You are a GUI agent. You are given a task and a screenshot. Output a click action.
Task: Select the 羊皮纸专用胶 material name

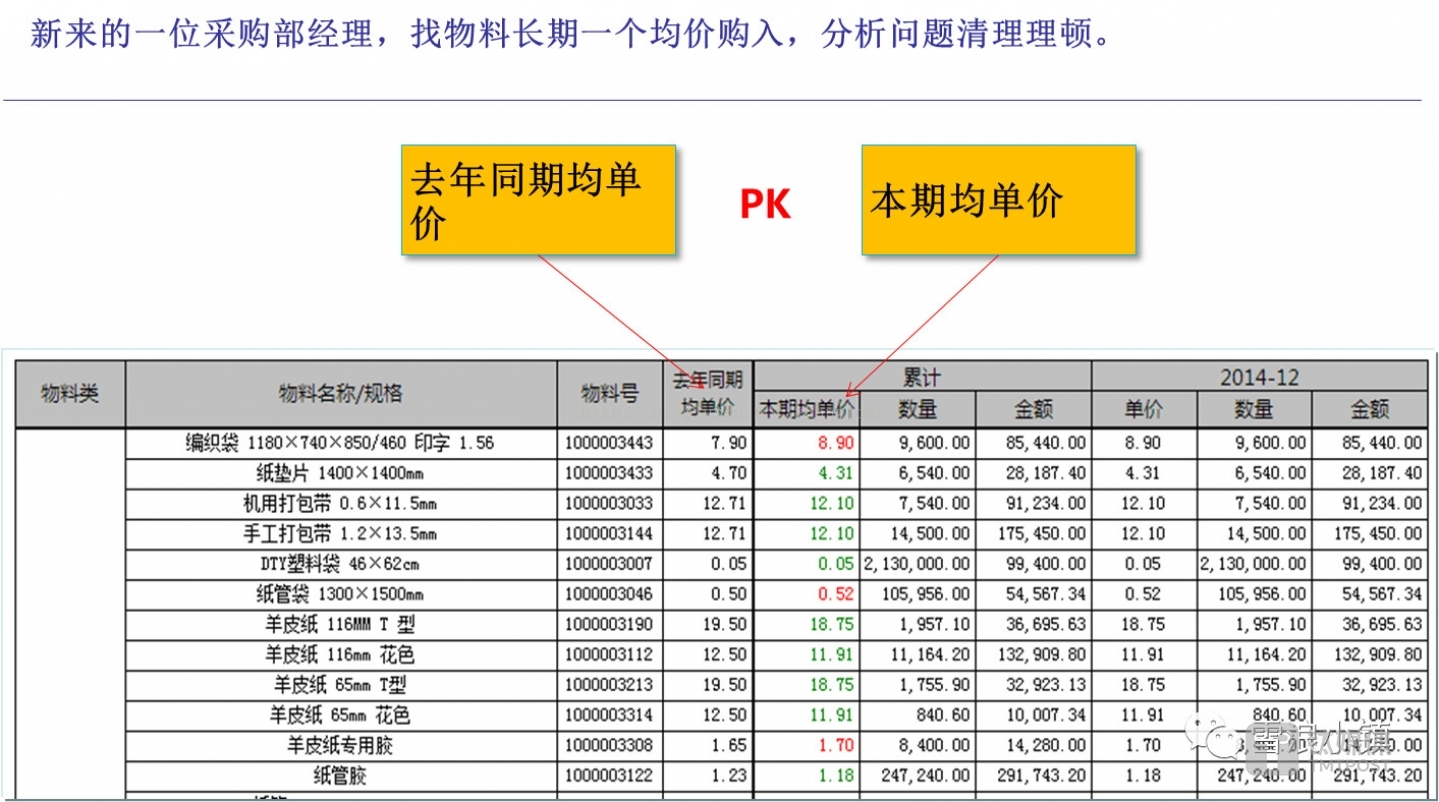click(340, 745)
